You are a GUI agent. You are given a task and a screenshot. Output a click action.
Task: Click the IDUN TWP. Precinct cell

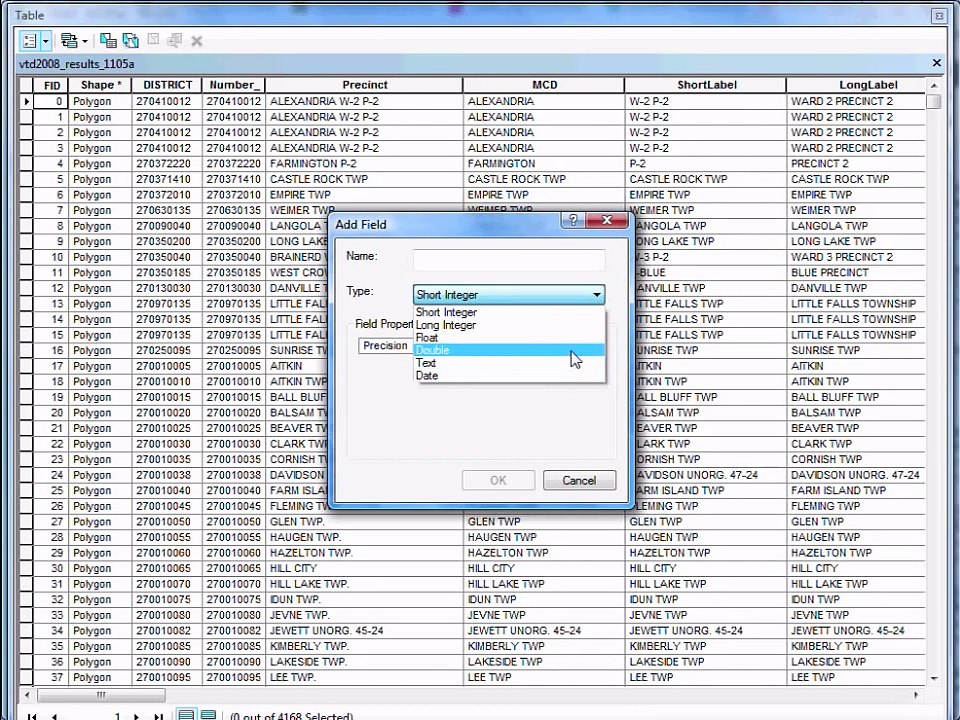(x=364, y=599)
